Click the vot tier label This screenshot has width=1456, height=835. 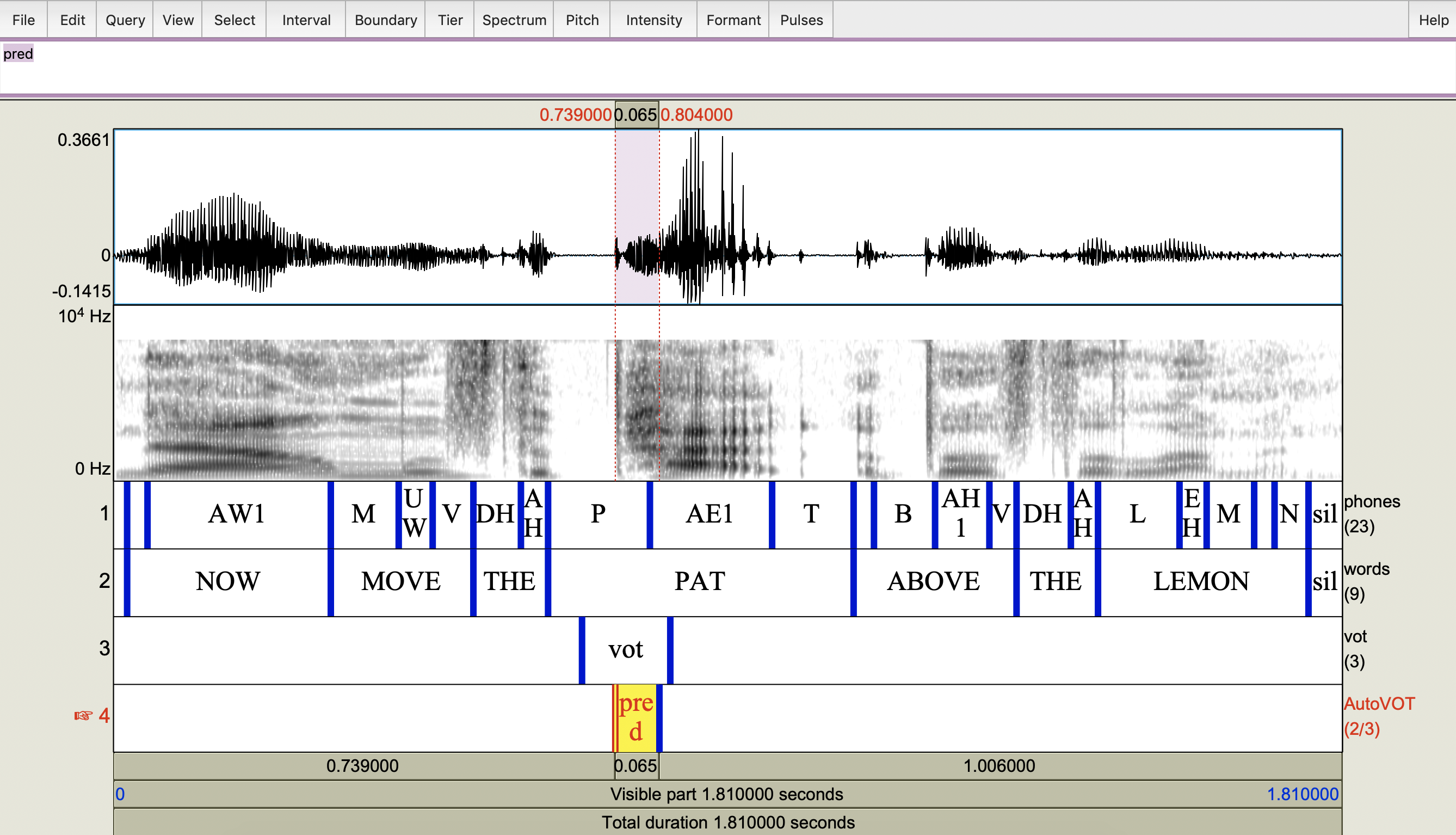[x=1356, y=649]
